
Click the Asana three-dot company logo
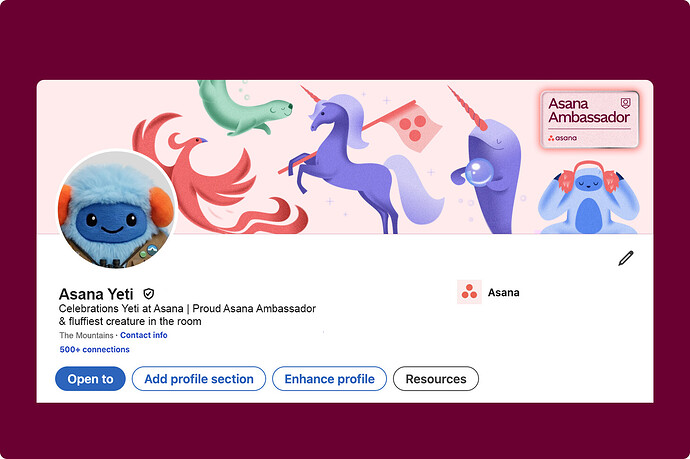pyautogui.click(x=469, y=292)
